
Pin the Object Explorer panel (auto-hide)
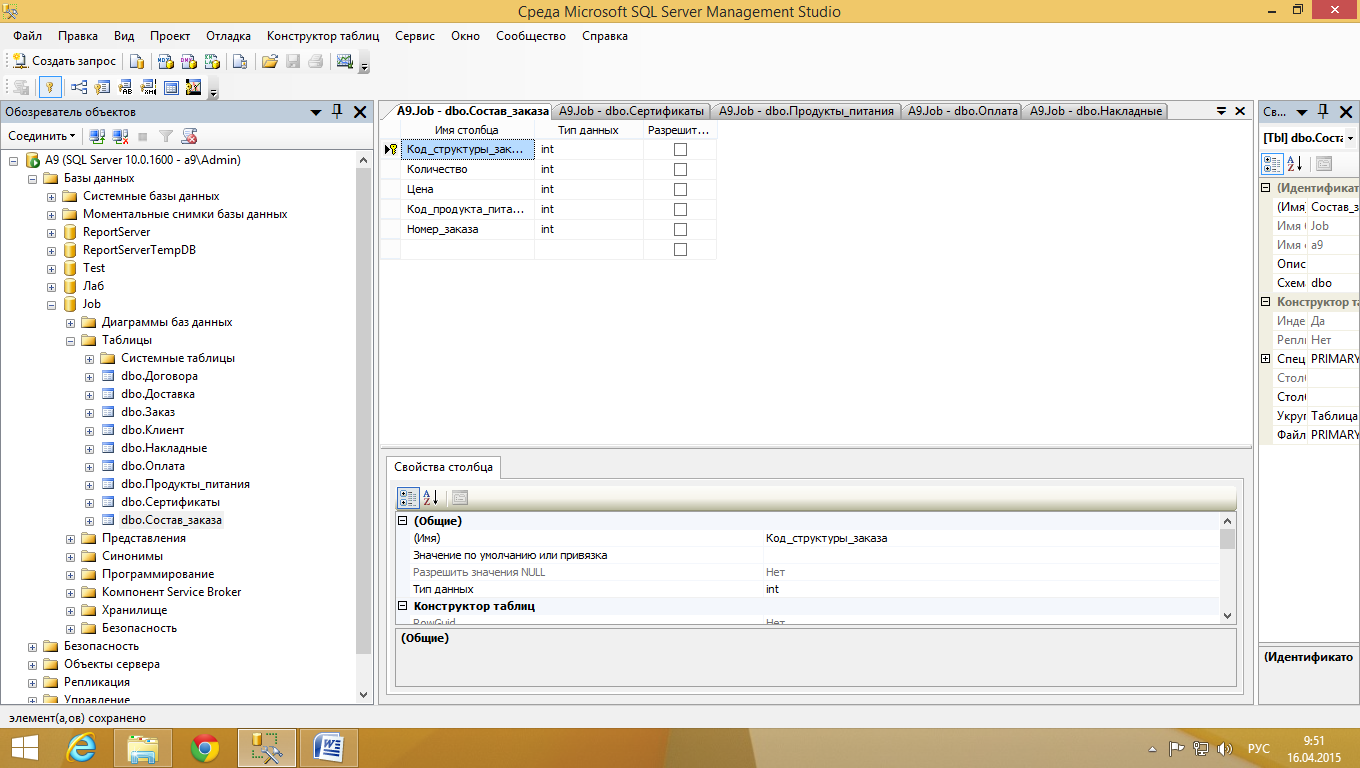[337, 112]
